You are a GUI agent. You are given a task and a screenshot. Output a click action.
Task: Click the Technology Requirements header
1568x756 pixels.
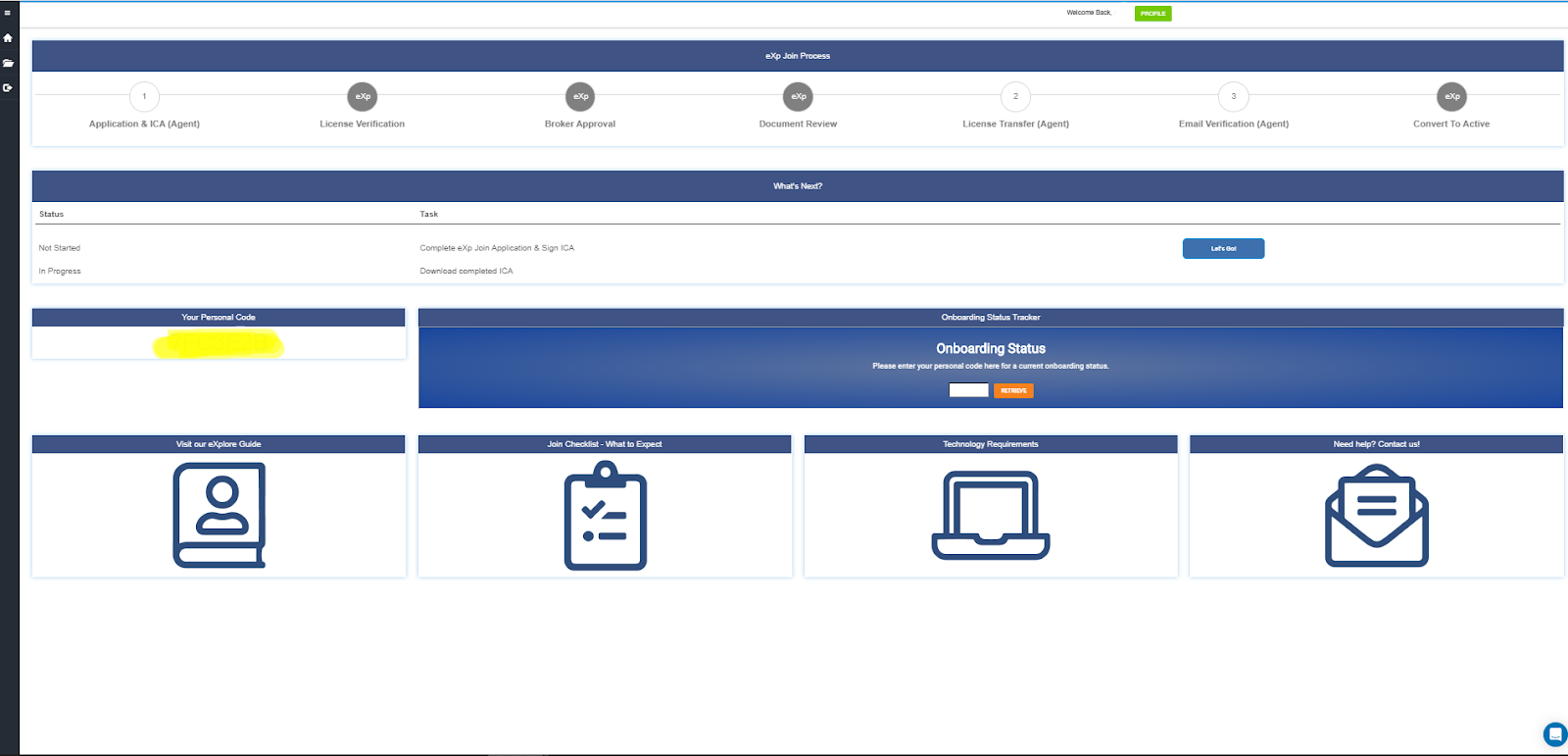(991, 444)
